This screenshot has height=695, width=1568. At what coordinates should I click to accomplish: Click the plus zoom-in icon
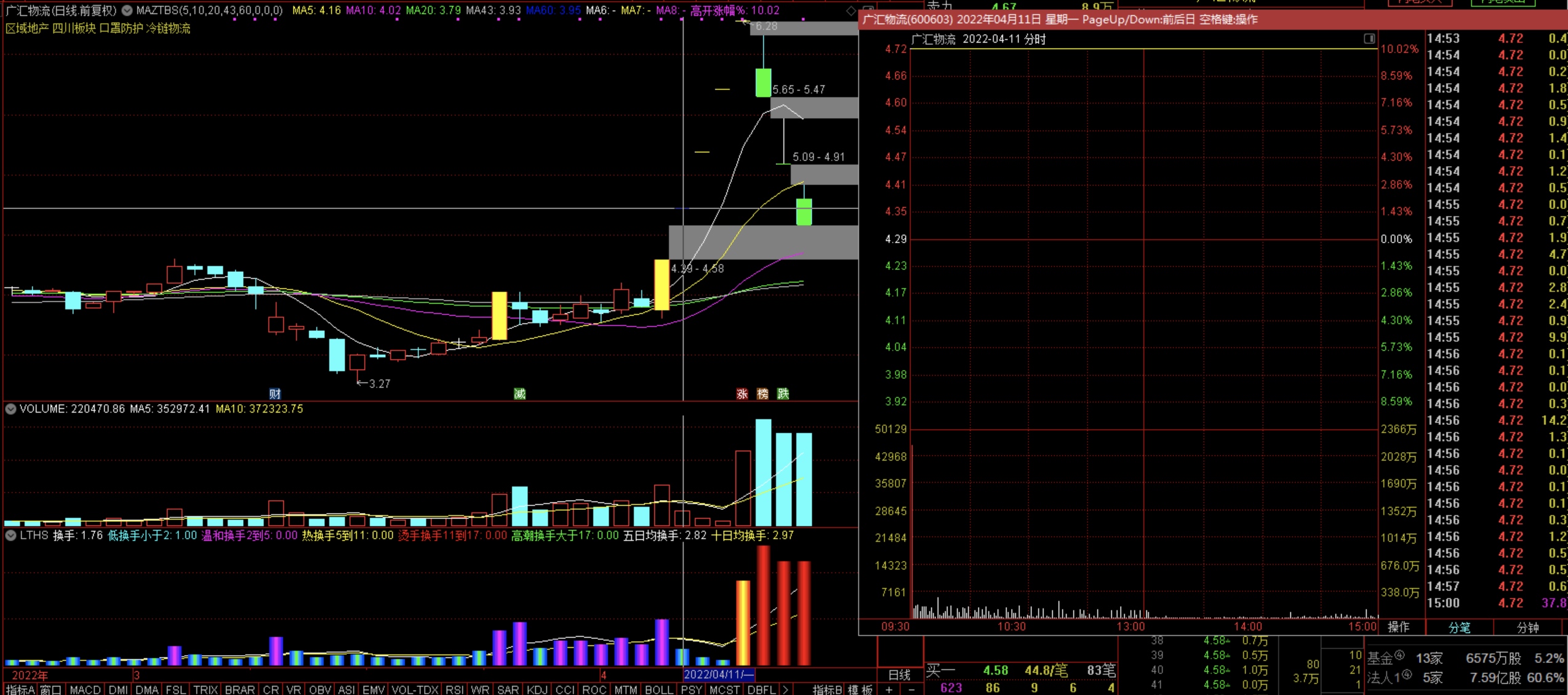[x=889, y=689]
